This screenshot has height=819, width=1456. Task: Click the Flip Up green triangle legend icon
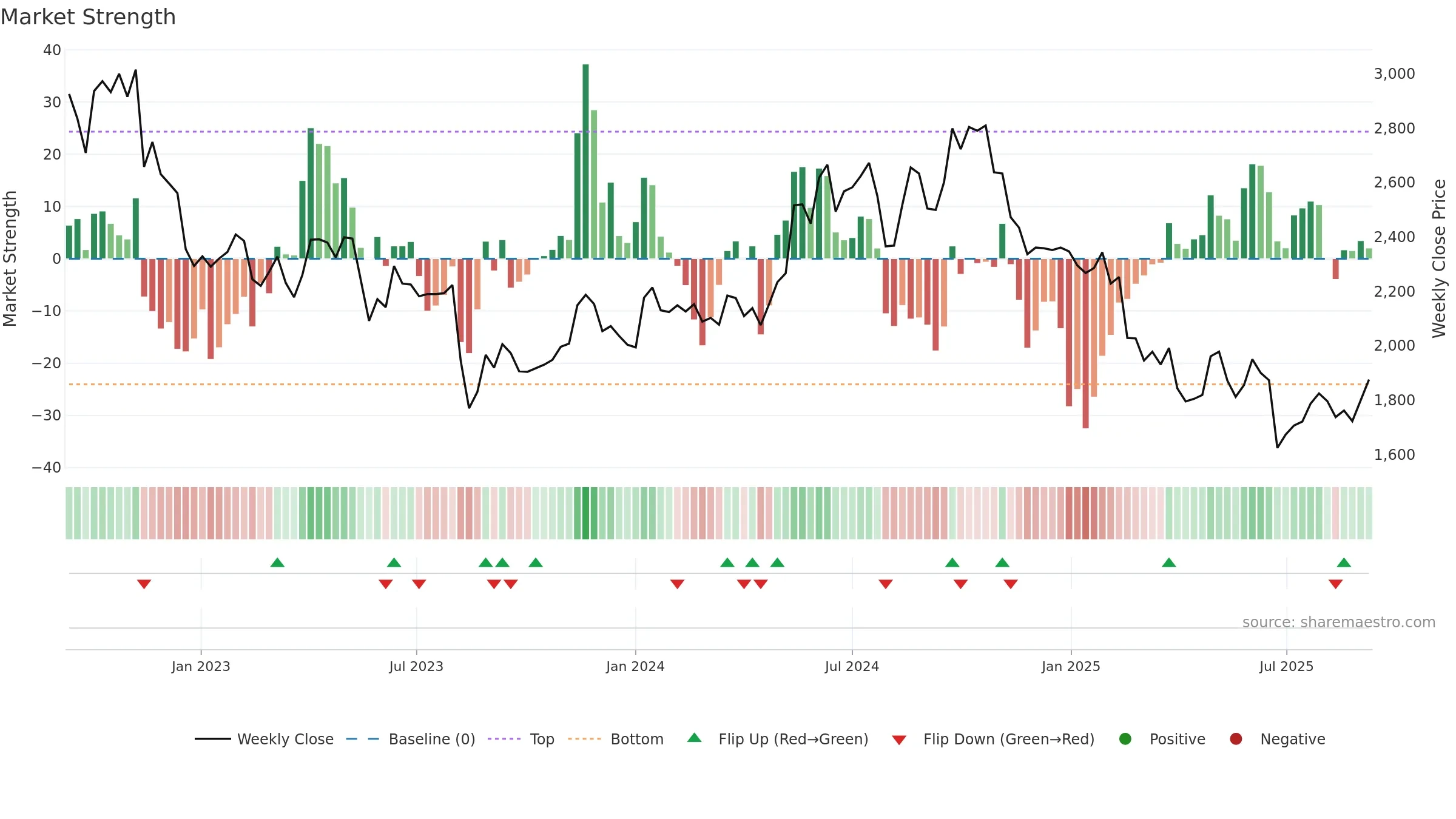695,738
